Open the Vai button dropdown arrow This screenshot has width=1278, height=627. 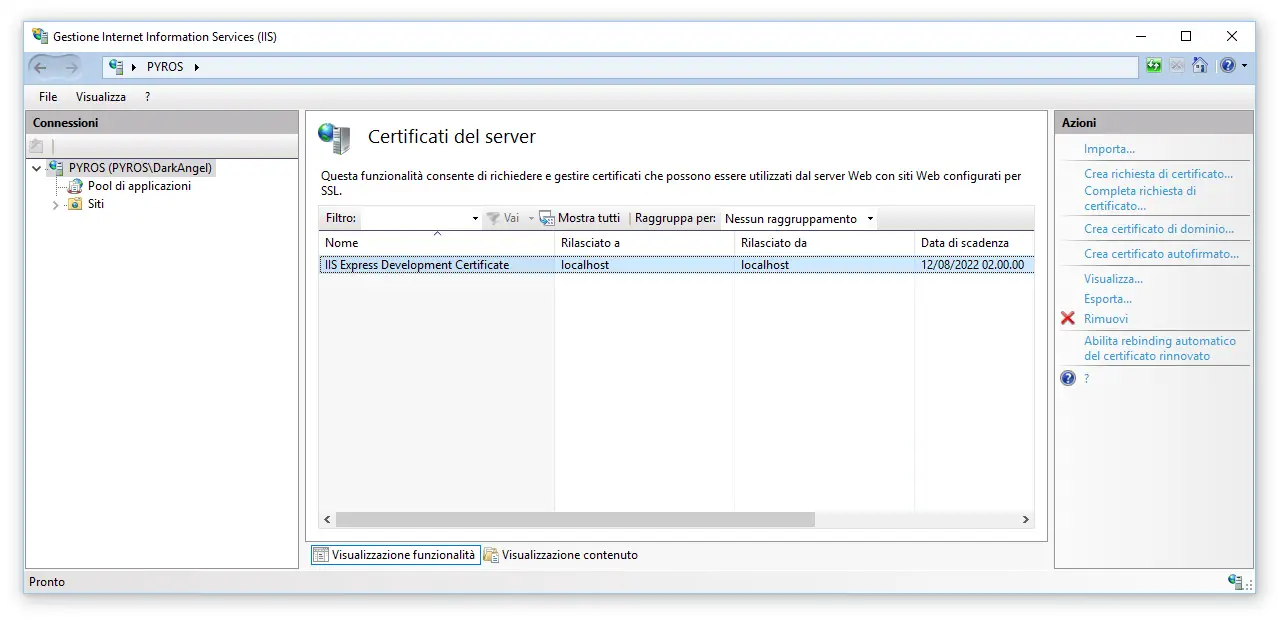531,219
